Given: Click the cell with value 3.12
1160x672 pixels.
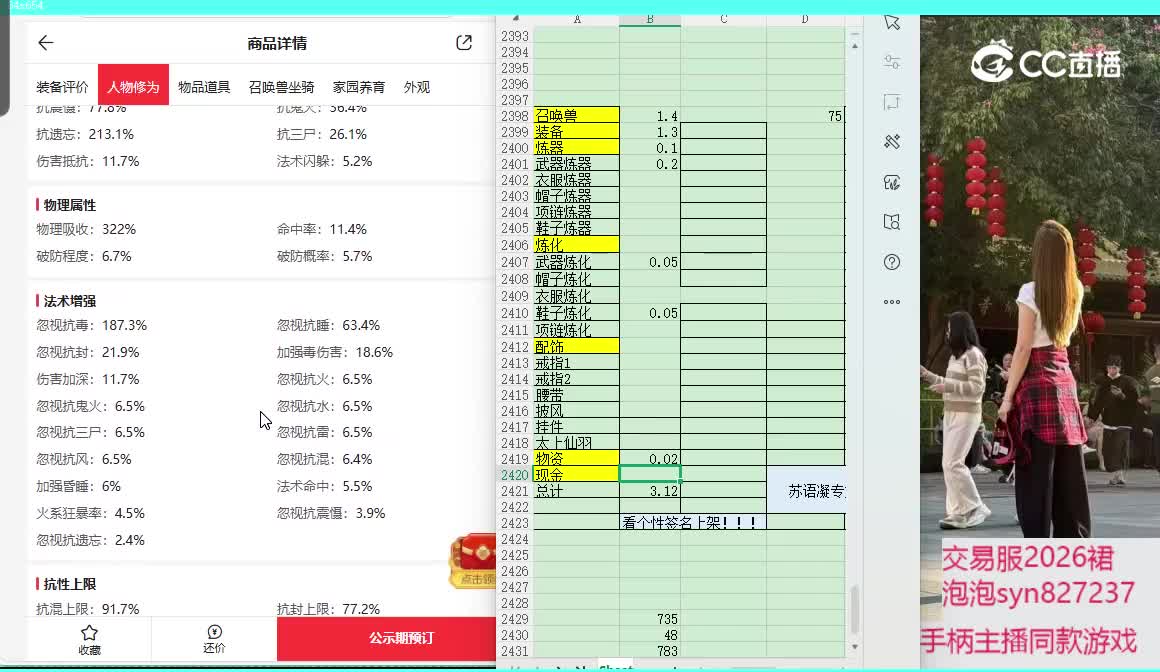Looking at the screenshot, I should 650,491.
